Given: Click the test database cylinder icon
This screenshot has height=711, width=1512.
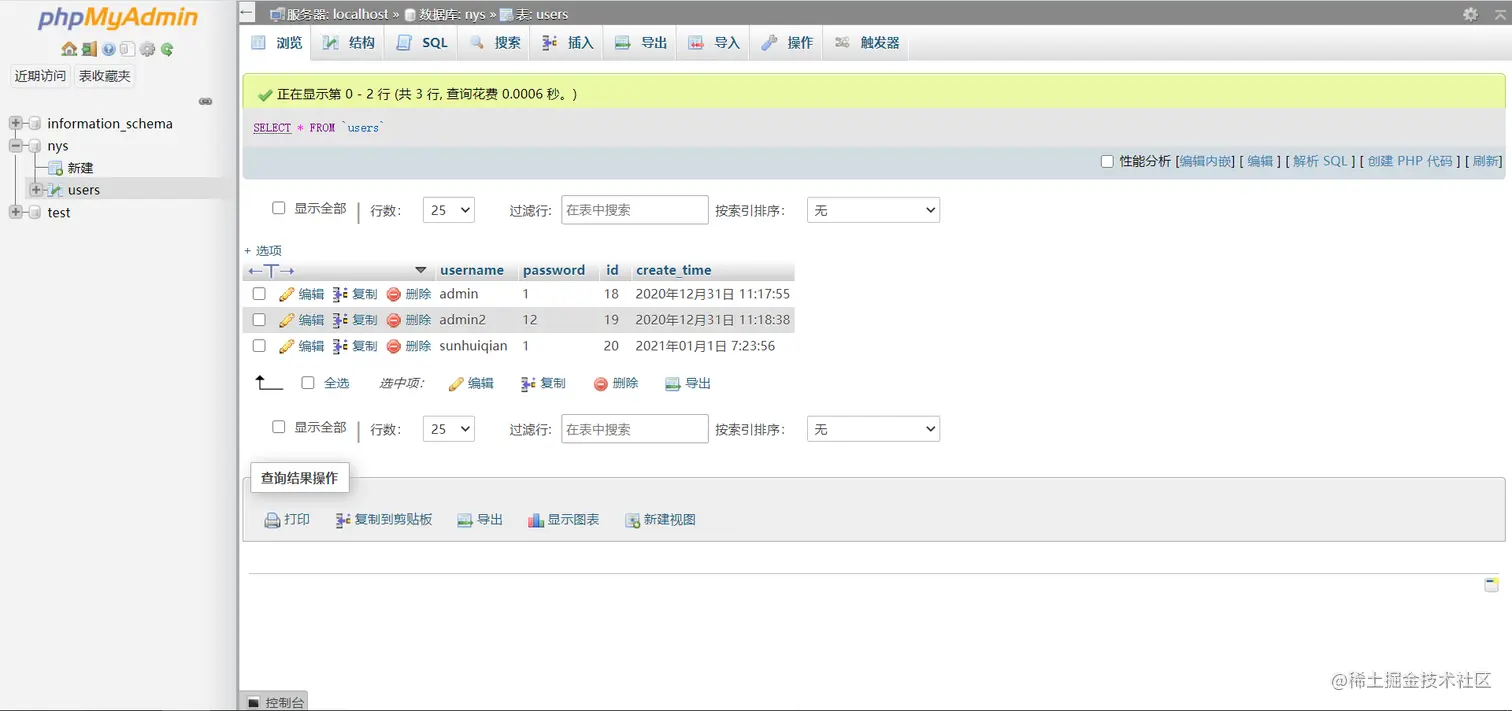Looking at the screenshot, I should pyautogui.click(x=36, y=212).
